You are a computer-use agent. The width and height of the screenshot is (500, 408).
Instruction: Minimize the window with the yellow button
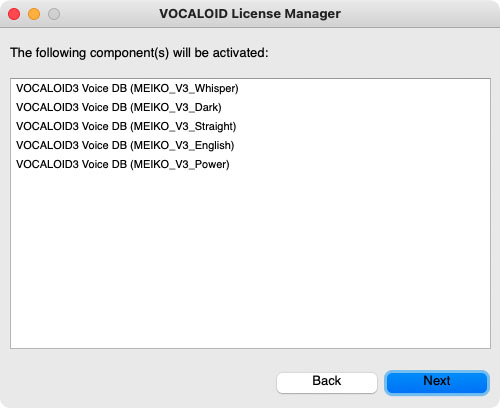click(x=34, y=14)
